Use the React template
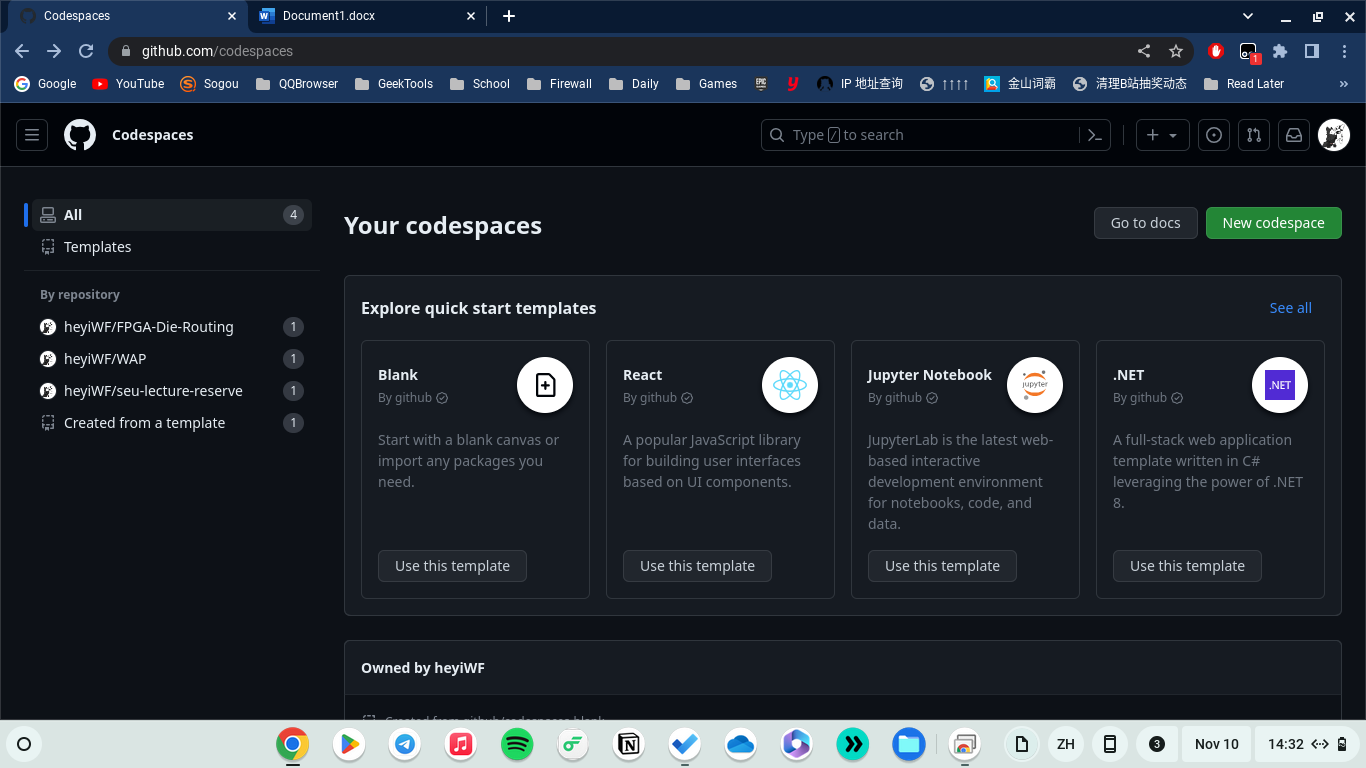The image size is (1366, 768). [697, 566]
